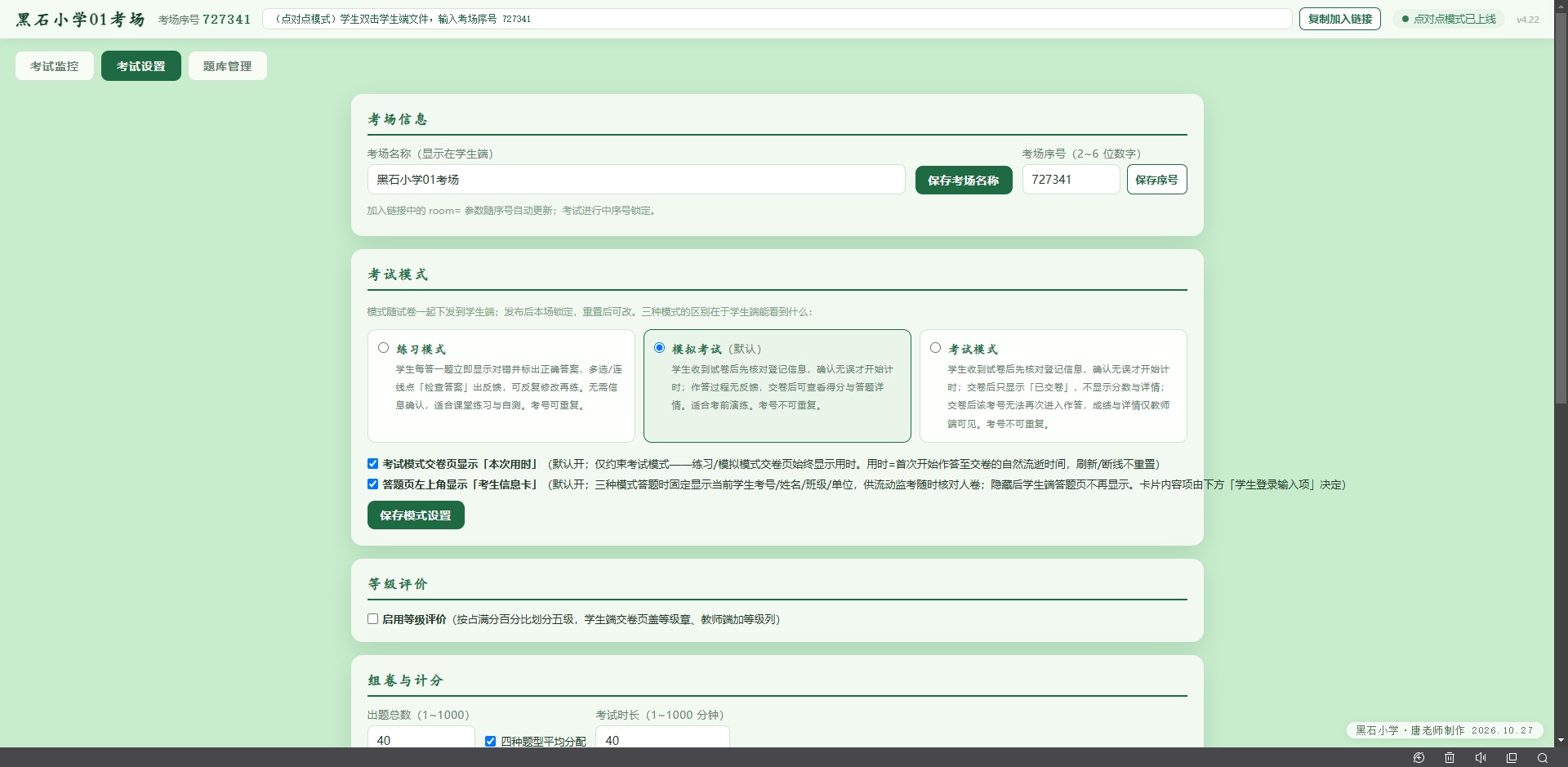Click the 保存考场名称 button
This screenshot has height=767, width=1568.
coord(964,181)
